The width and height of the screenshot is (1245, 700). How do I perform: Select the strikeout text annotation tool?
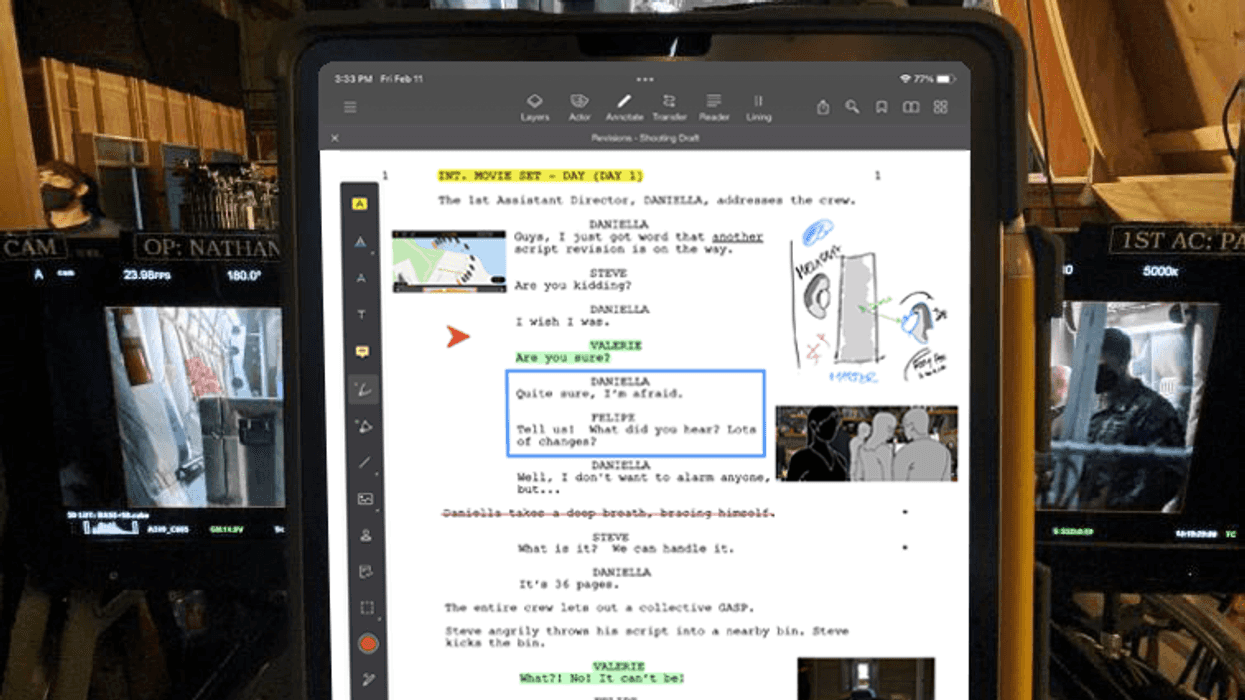click(361, 278)
